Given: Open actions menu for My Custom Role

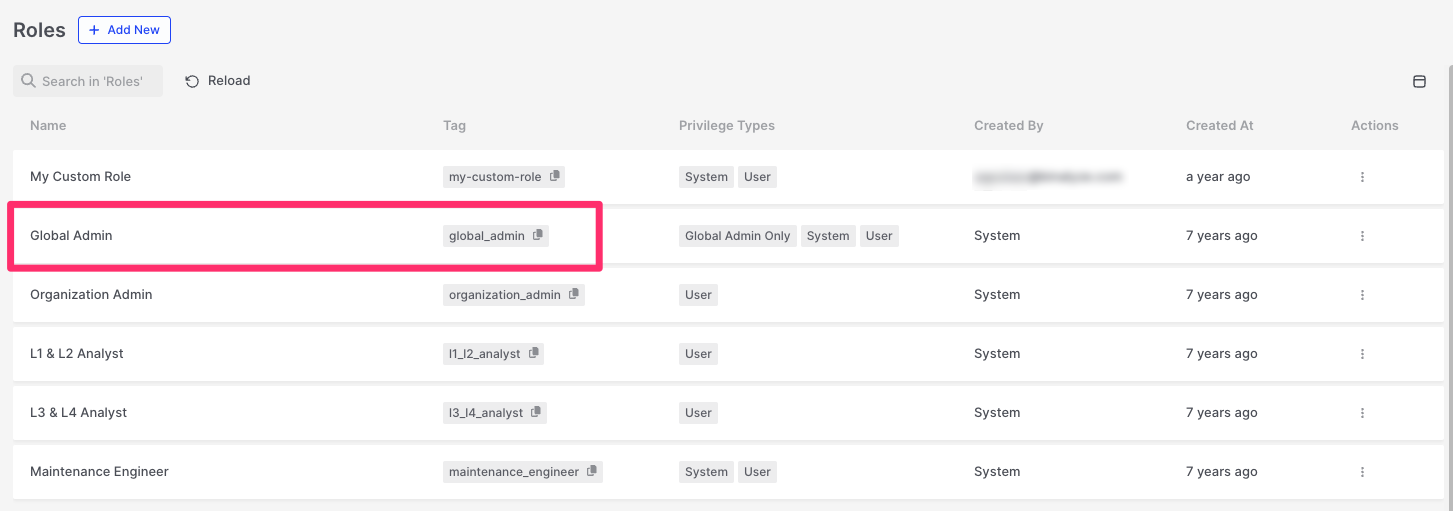Looking at the screenshot, I should [1362, 177].
